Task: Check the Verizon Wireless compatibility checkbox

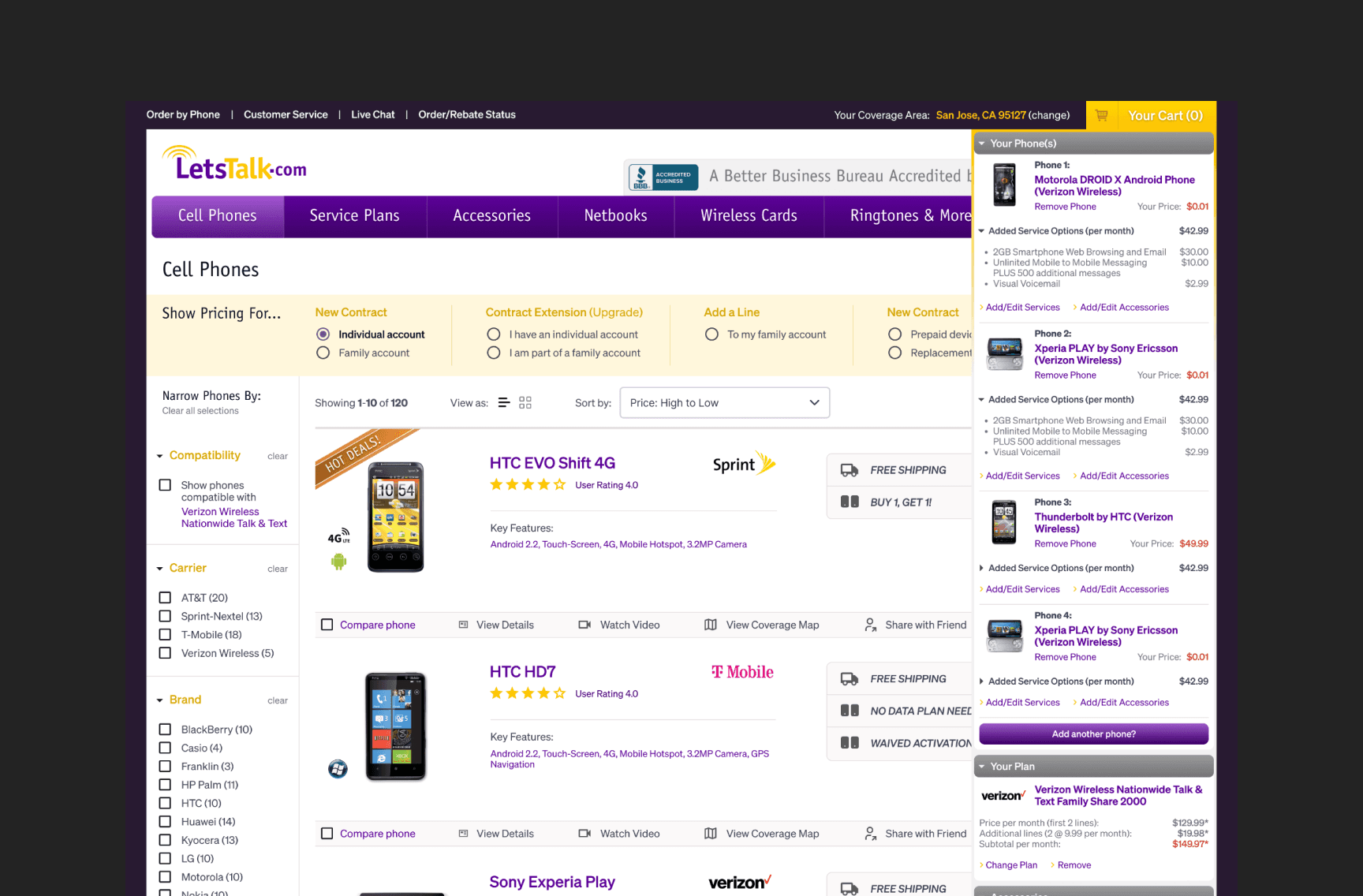Action: (x=165, y=485)
